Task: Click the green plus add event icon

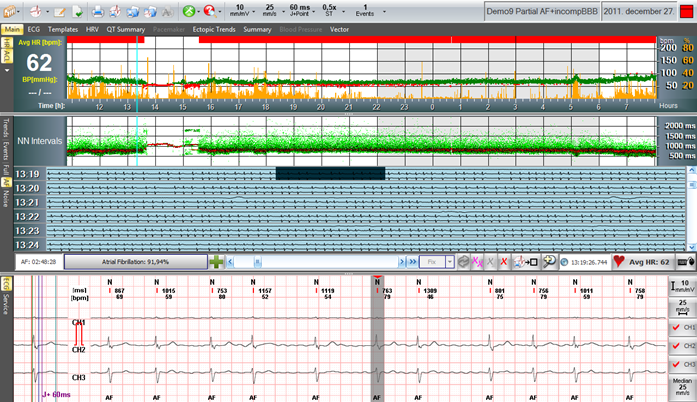Action: tap(216, 262)
